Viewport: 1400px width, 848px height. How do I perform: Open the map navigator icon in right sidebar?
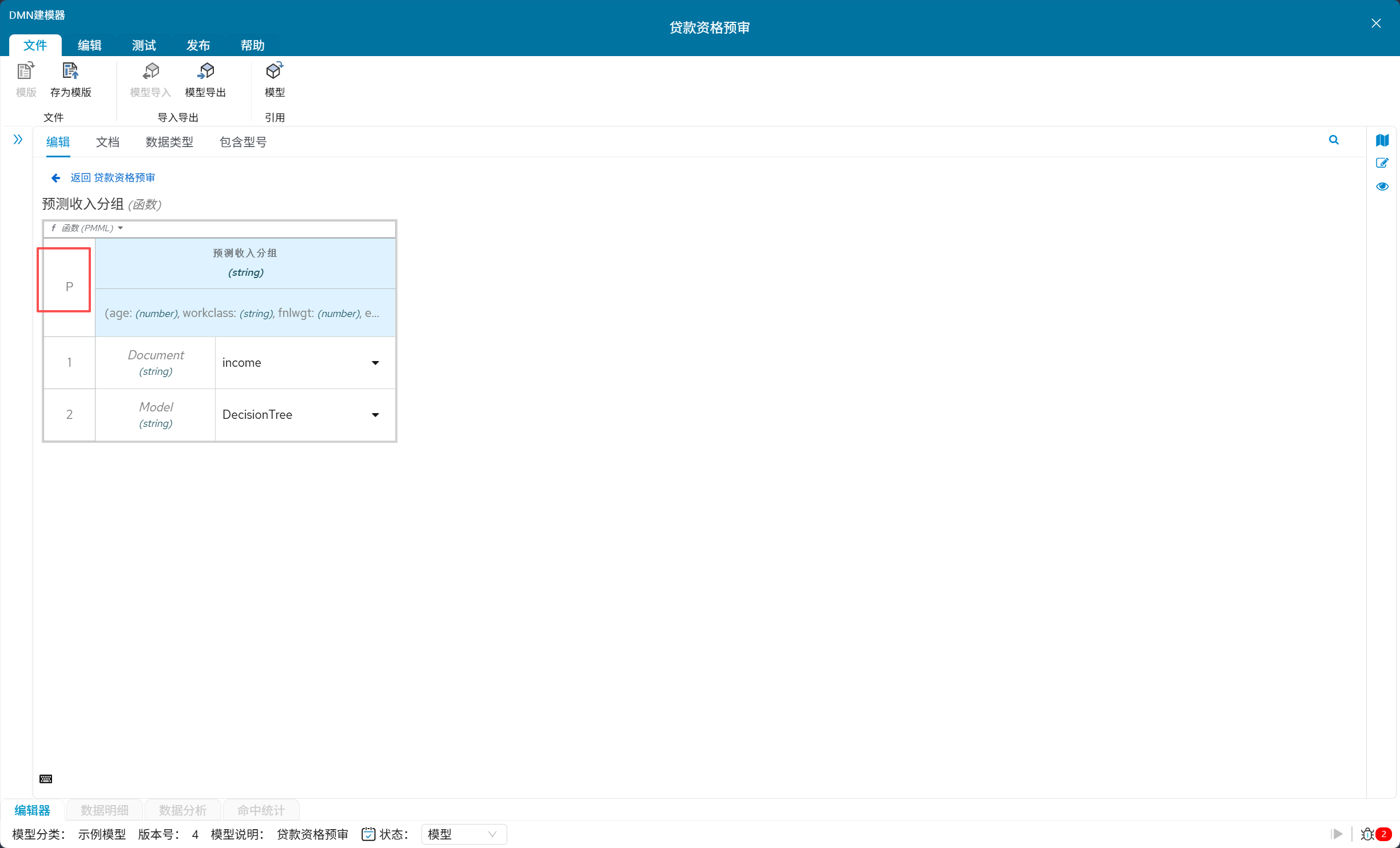1382,140
